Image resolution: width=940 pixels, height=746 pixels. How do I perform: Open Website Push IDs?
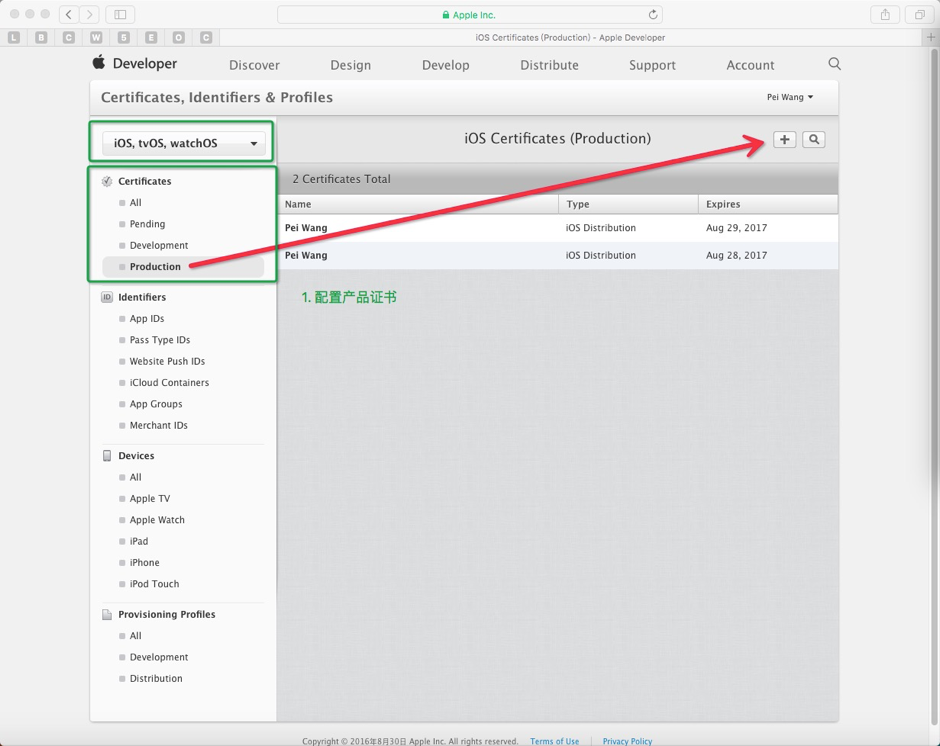(167, 361)
